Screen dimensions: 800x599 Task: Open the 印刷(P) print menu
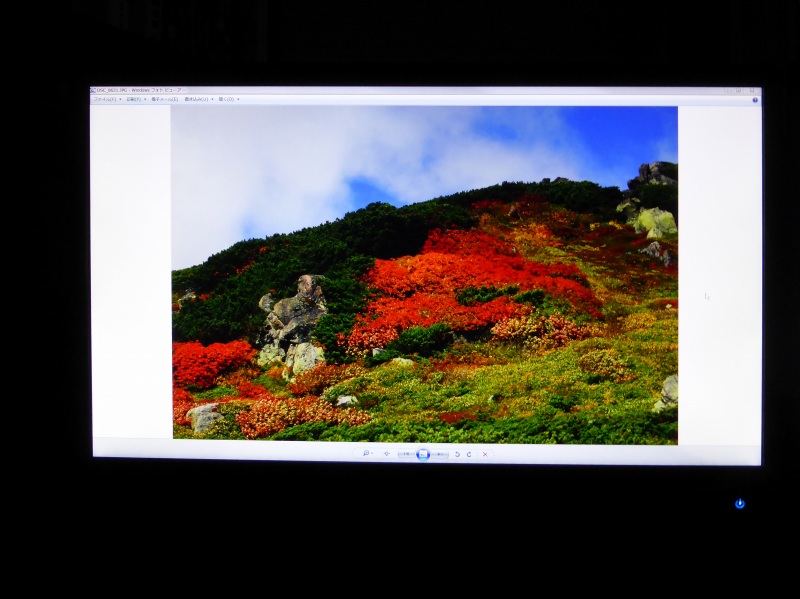pos(134,99)
